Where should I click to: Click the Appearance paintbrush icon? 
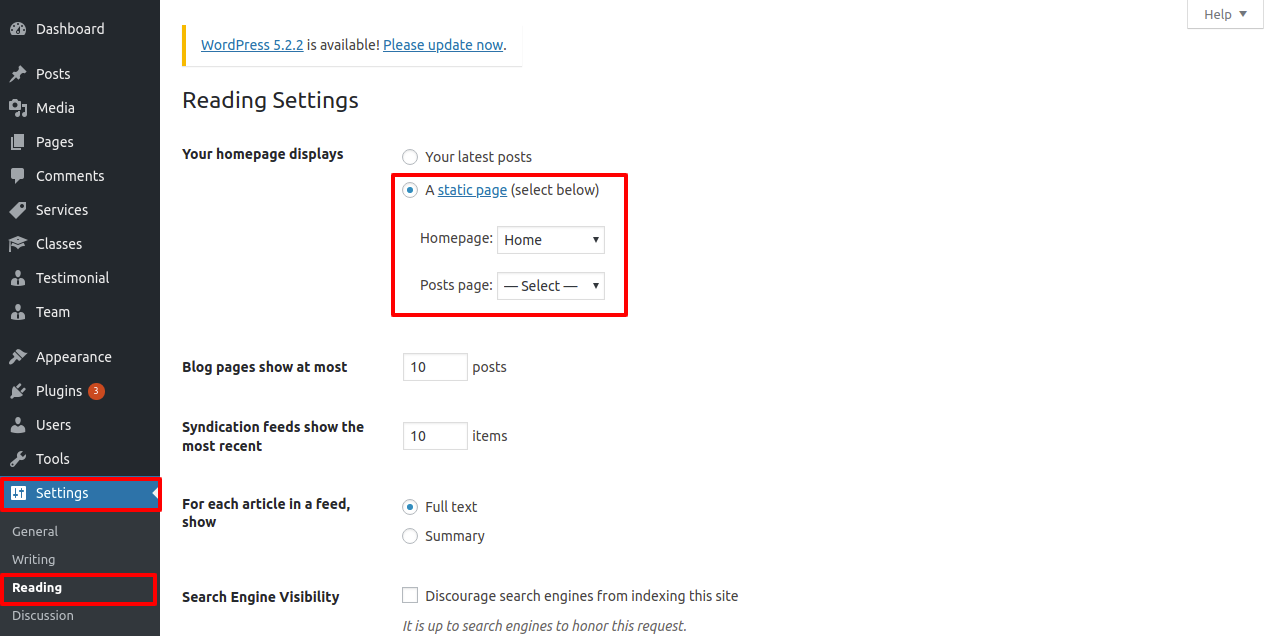tap(18, 357)
